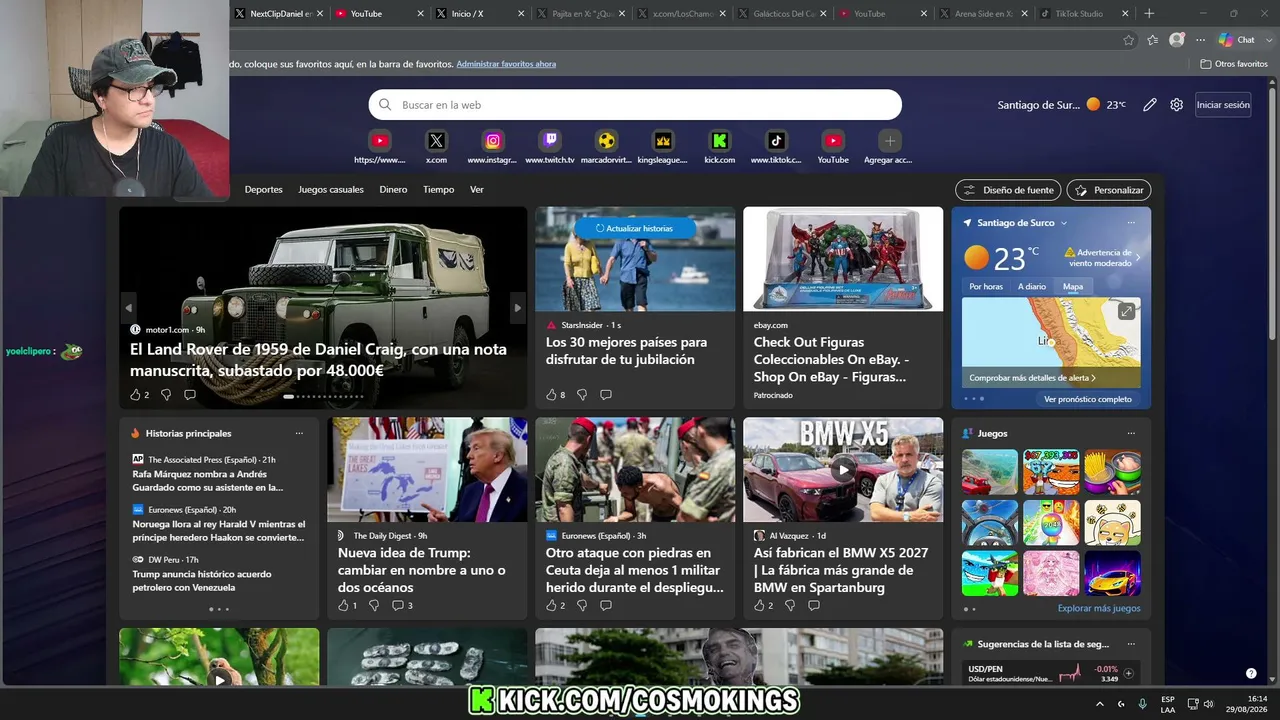Click the Personalizar button
This screenshot has height=720, width=1280.
[x=1109, y=190]
